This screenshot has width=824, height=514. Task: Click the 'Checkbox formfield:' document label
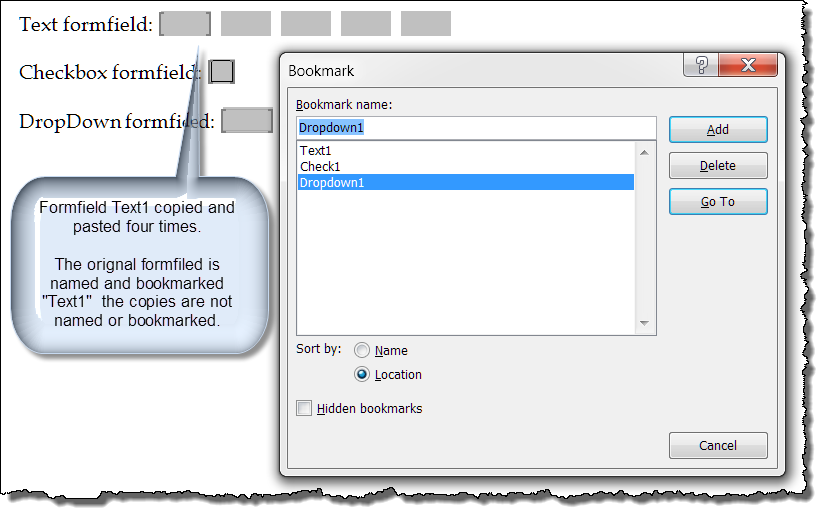(x=110, y=73)
